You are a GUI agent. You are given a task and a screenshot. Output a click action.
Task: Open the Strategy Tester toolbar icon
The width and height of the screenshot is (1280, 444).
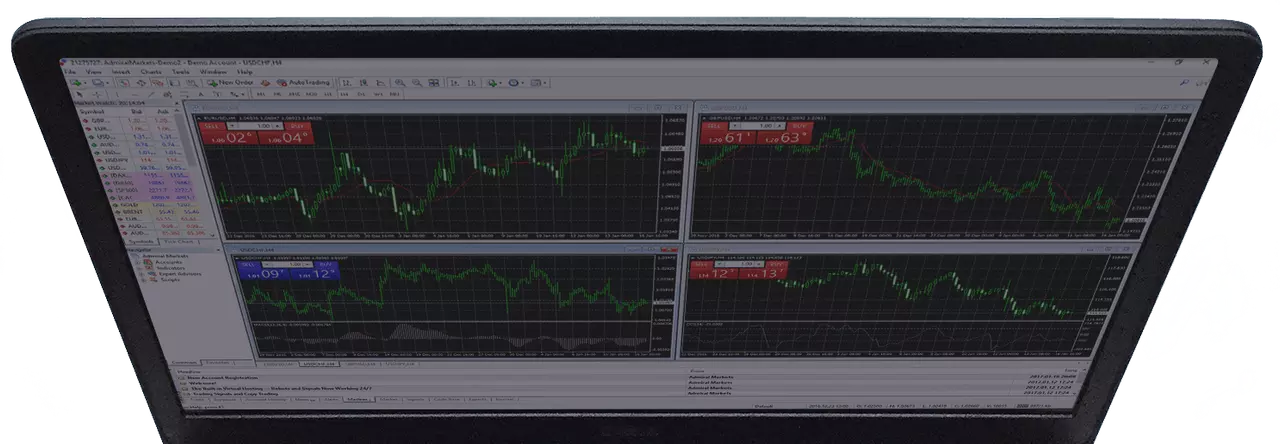(x=192, y=83)
